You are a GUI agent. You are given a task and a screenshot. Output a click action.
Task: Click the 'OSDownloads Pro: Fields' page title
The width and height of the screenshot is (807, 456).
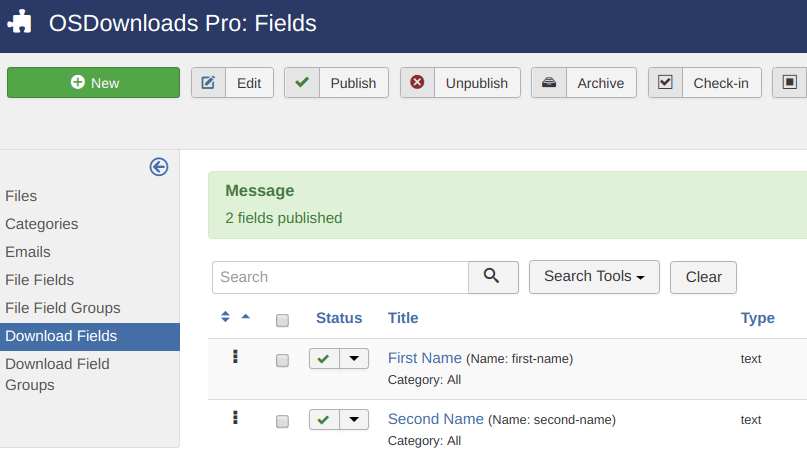pyautogui.click(x=183, y=23)
